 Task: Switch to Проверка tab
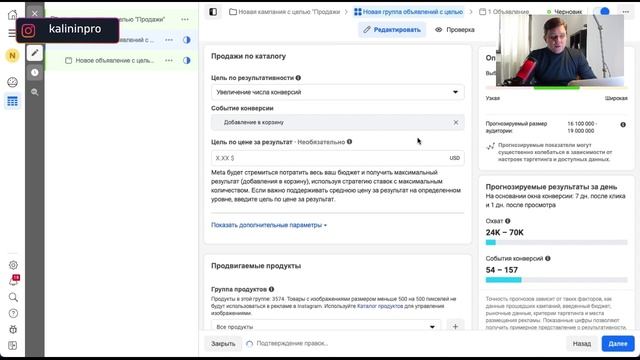[455, 30]
